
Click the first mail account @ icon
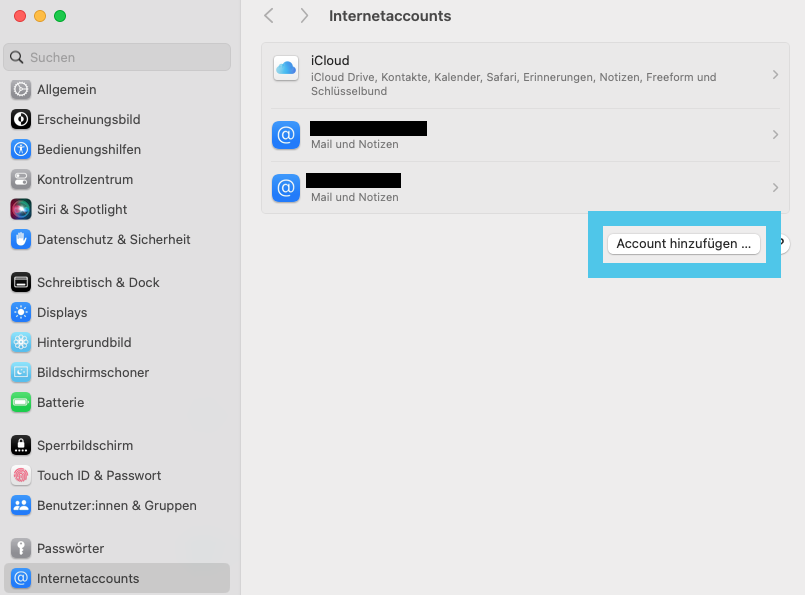286,135
